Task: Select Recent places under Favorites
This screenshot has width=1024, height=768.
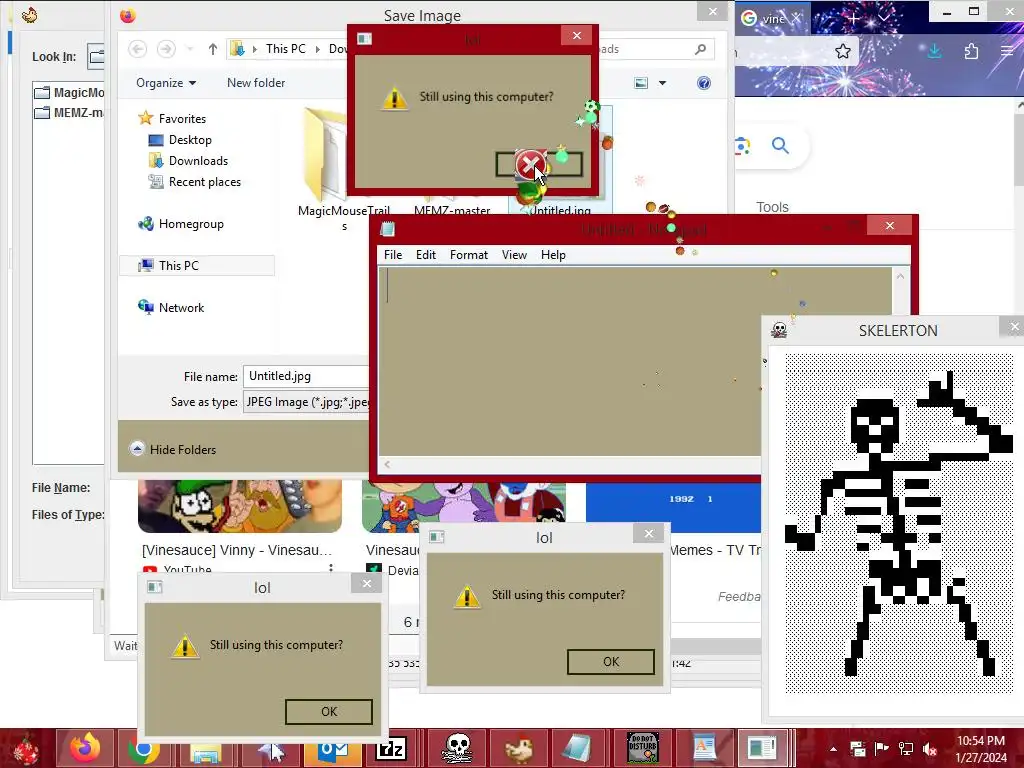Action: 195,182
